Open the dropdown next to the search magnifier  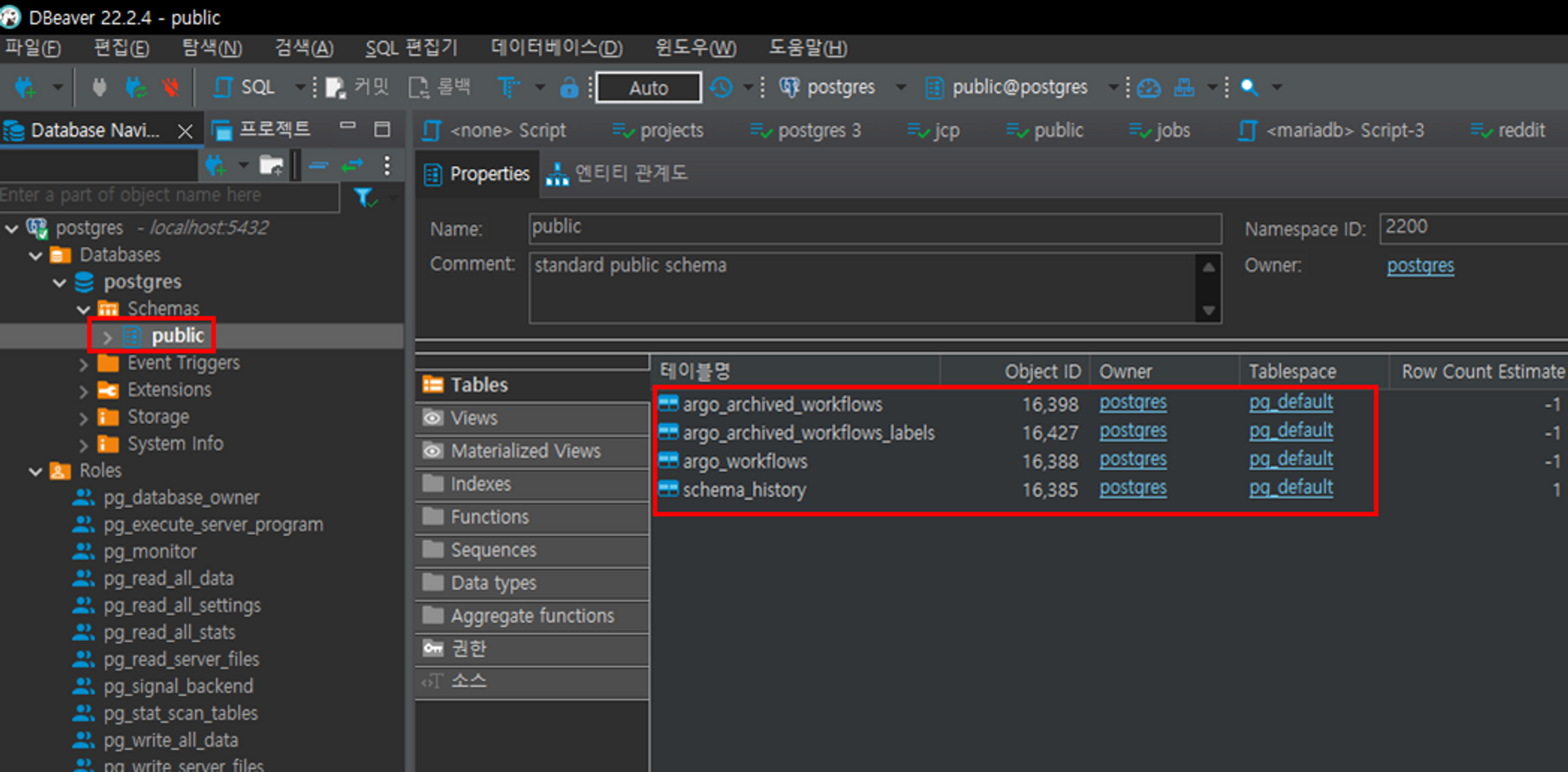[x=1277, y=87]
